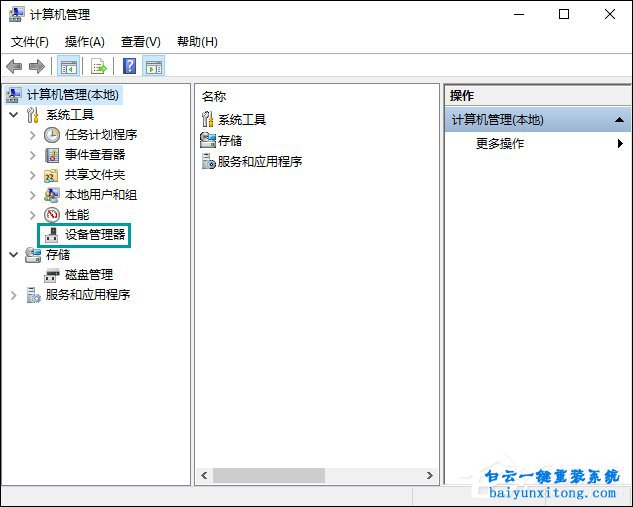Expand the 共享文件夹 node
The height and width of the screenshot is (507, 633).
point(33,175)
